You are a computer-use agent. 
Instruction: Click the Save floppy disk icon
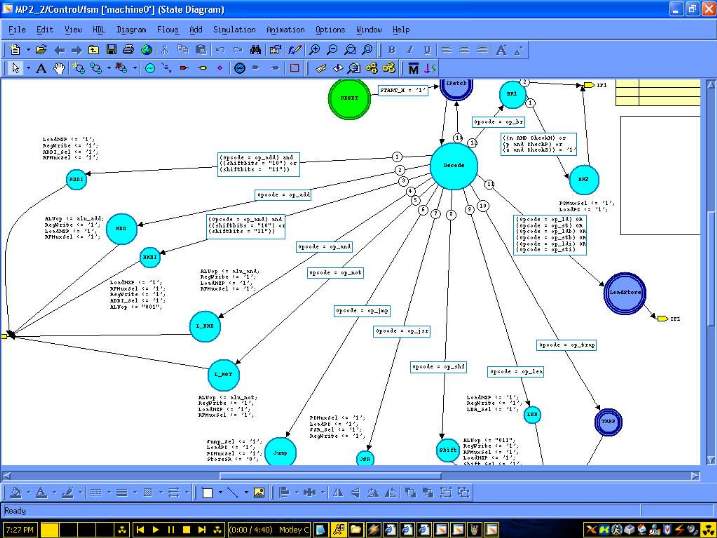pyautogui.click(x=111, y=49)
